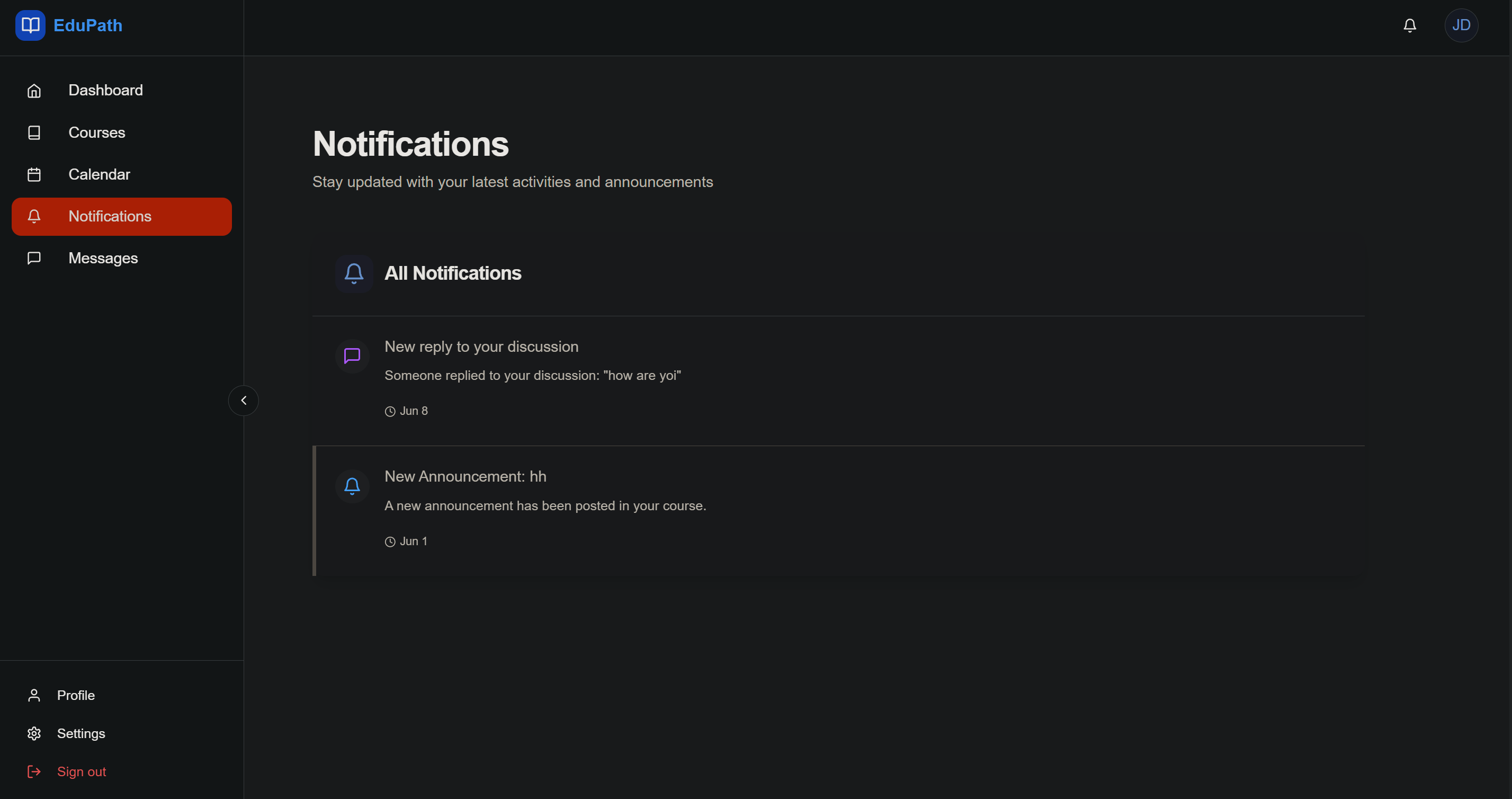Select Calendar from the sidebar

pyautogui.click(x=99, y=175)
